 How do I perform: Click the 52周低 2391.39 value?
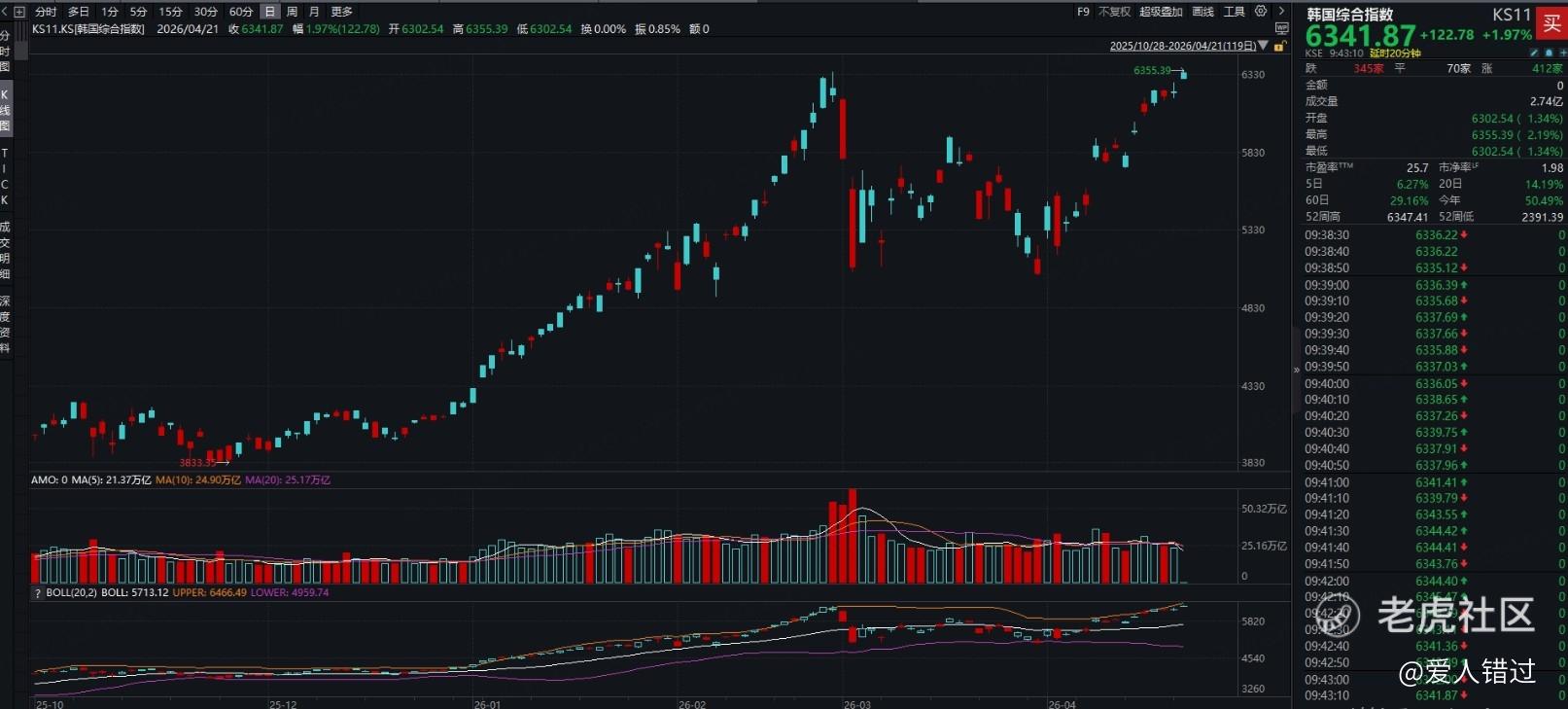1543,217
